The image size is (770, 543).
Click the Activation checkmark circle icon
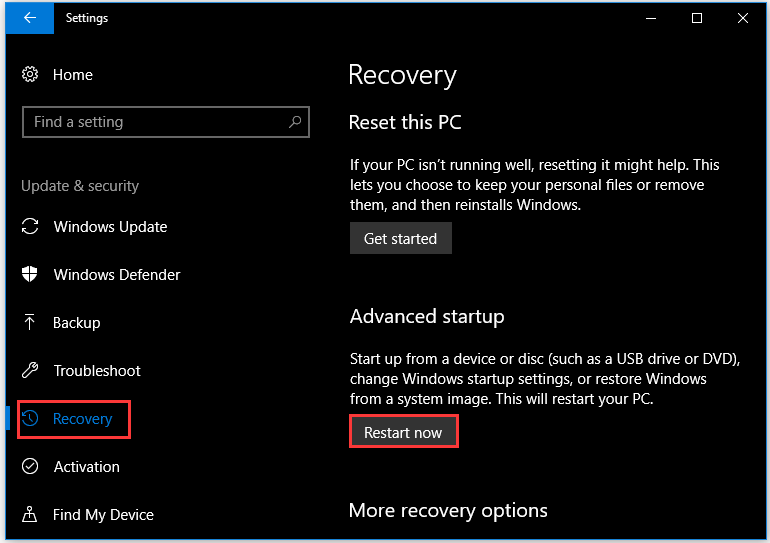tap(30, 466)
